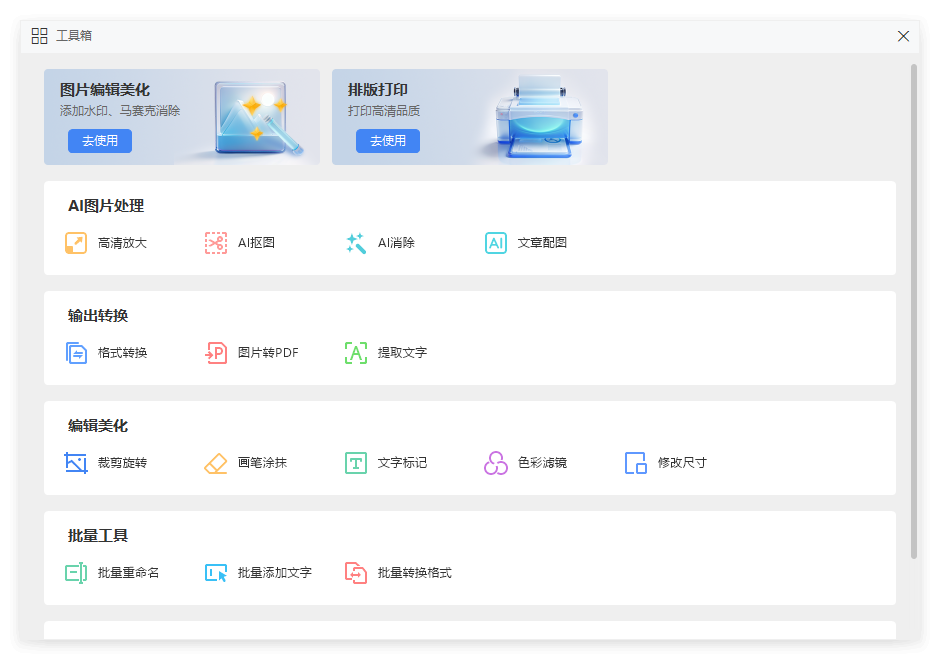Open the 高清放大 upscale tool icon
The width and height of the screenshot is (944, 665).
[x=76, y=243]
